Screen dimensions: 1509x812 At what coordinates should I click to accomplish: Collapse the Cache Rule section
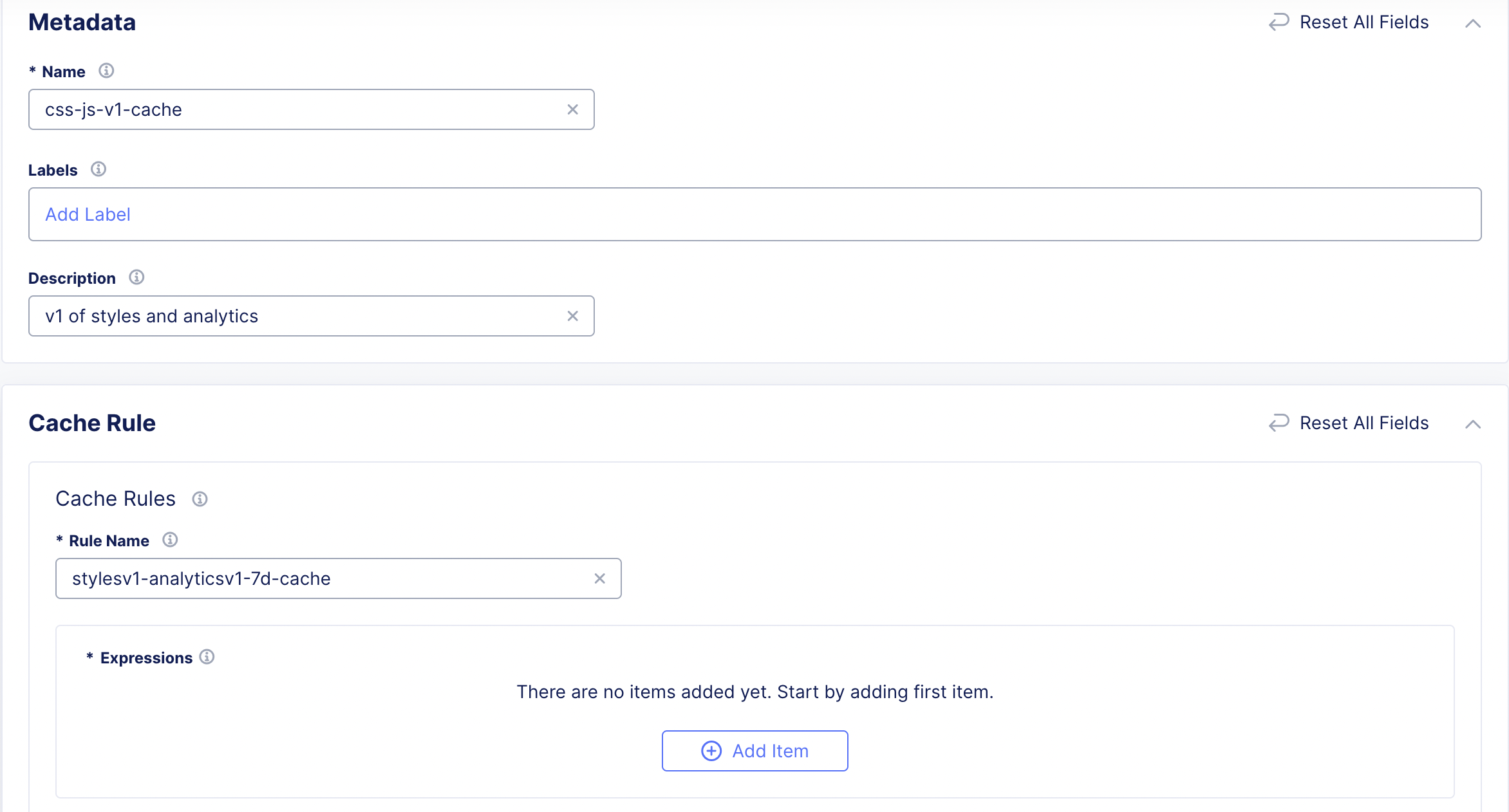[1473, 424]
